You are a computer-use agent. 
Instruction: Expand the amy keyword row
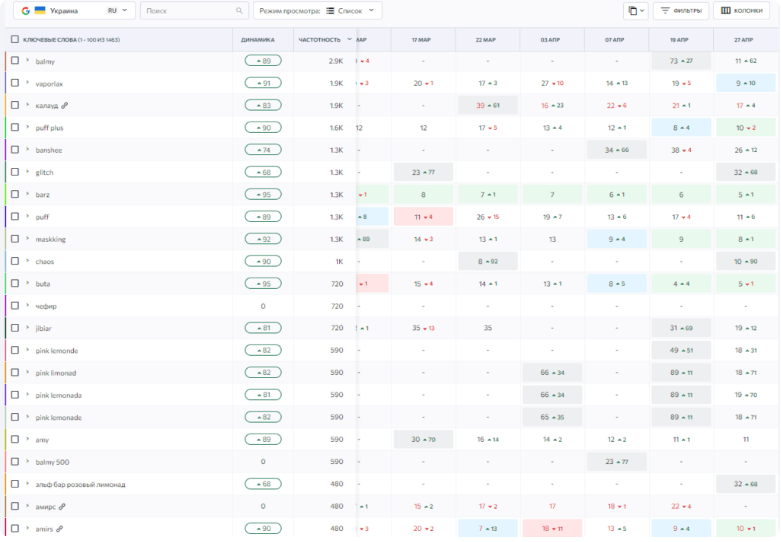click(27, 439)
